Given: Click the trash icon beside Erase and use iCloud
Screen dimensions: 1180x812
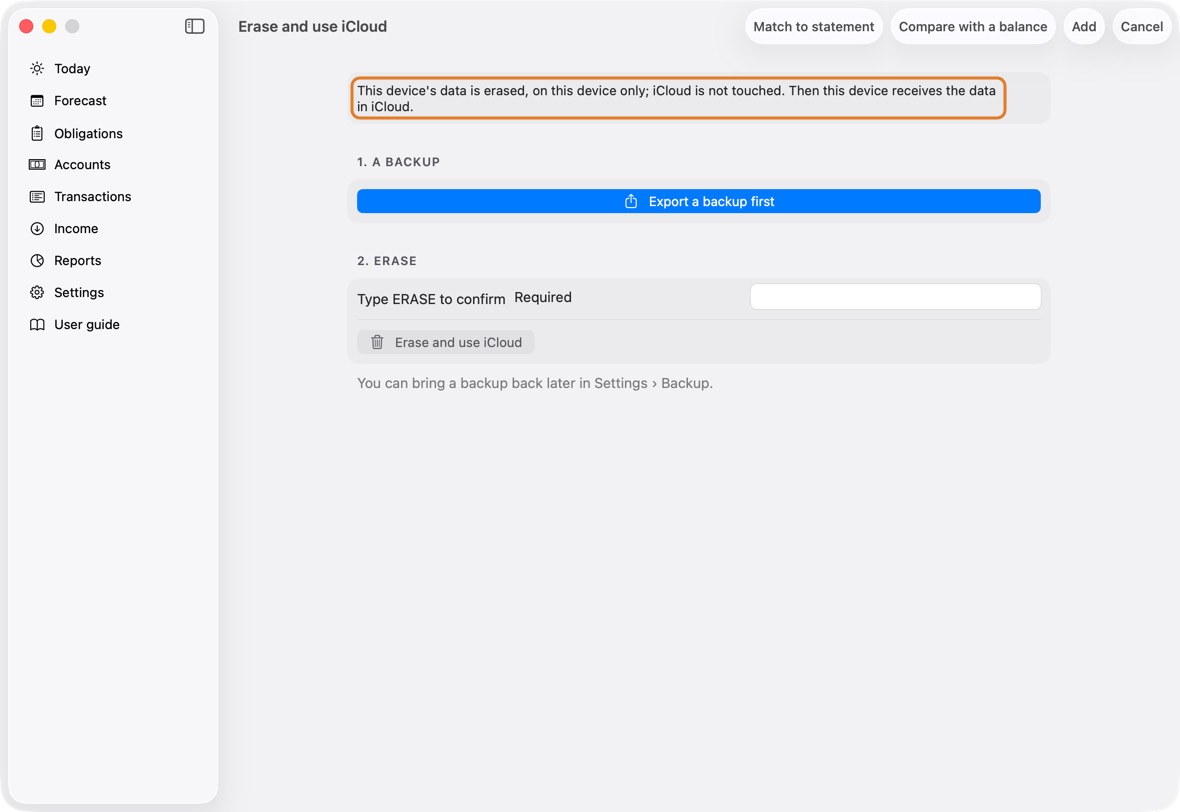Looking at the screenshot, I should point(377,342).
